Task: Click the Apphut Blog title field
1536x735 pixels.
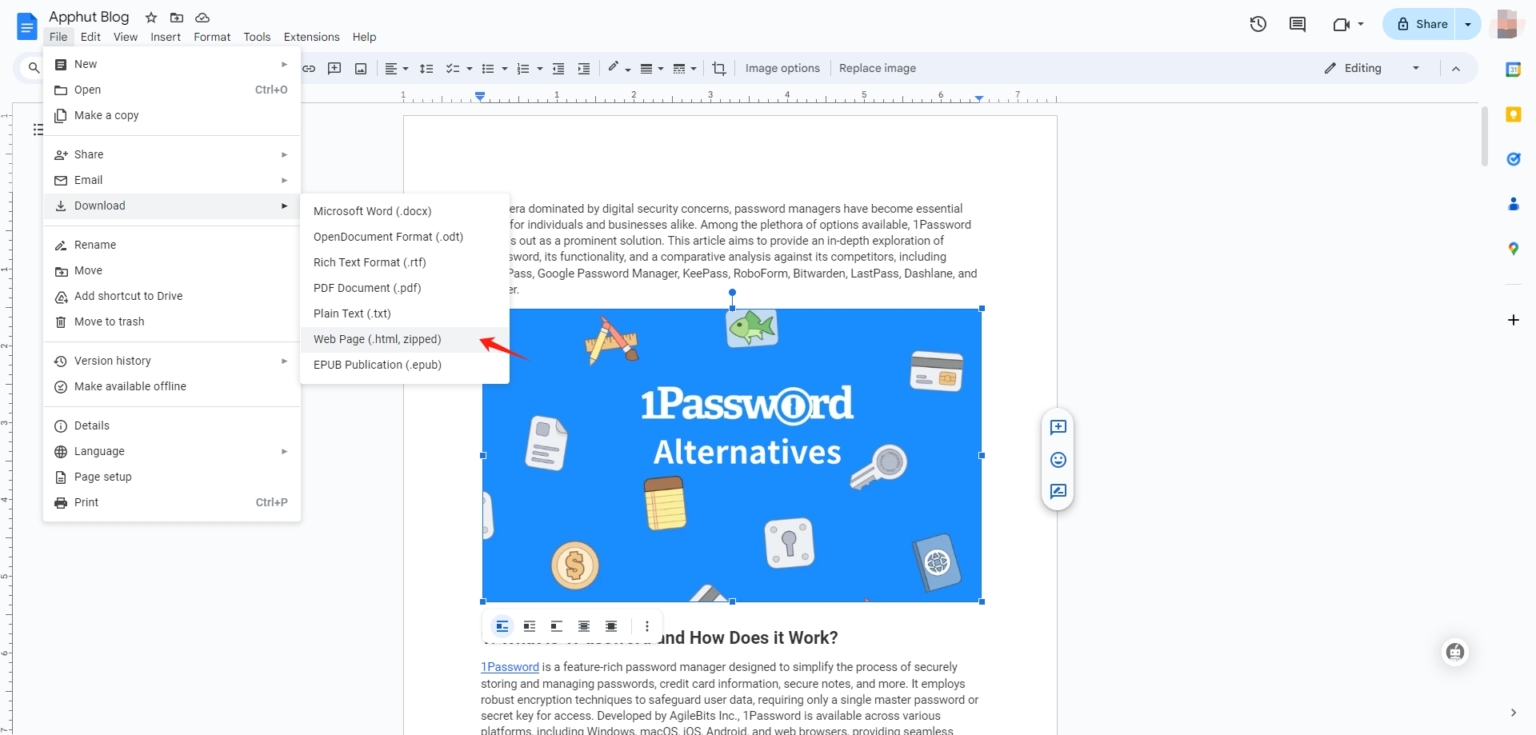Action: pos(88,16)
